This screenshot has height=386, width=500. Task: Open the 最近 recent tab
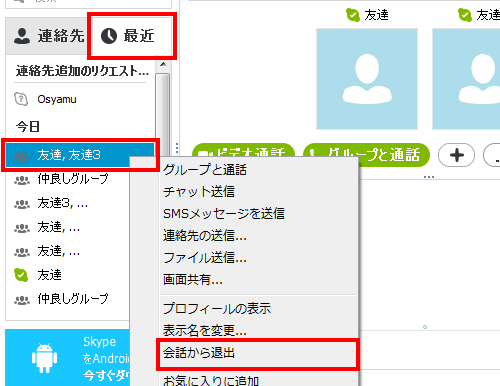[x=132, y=36]
